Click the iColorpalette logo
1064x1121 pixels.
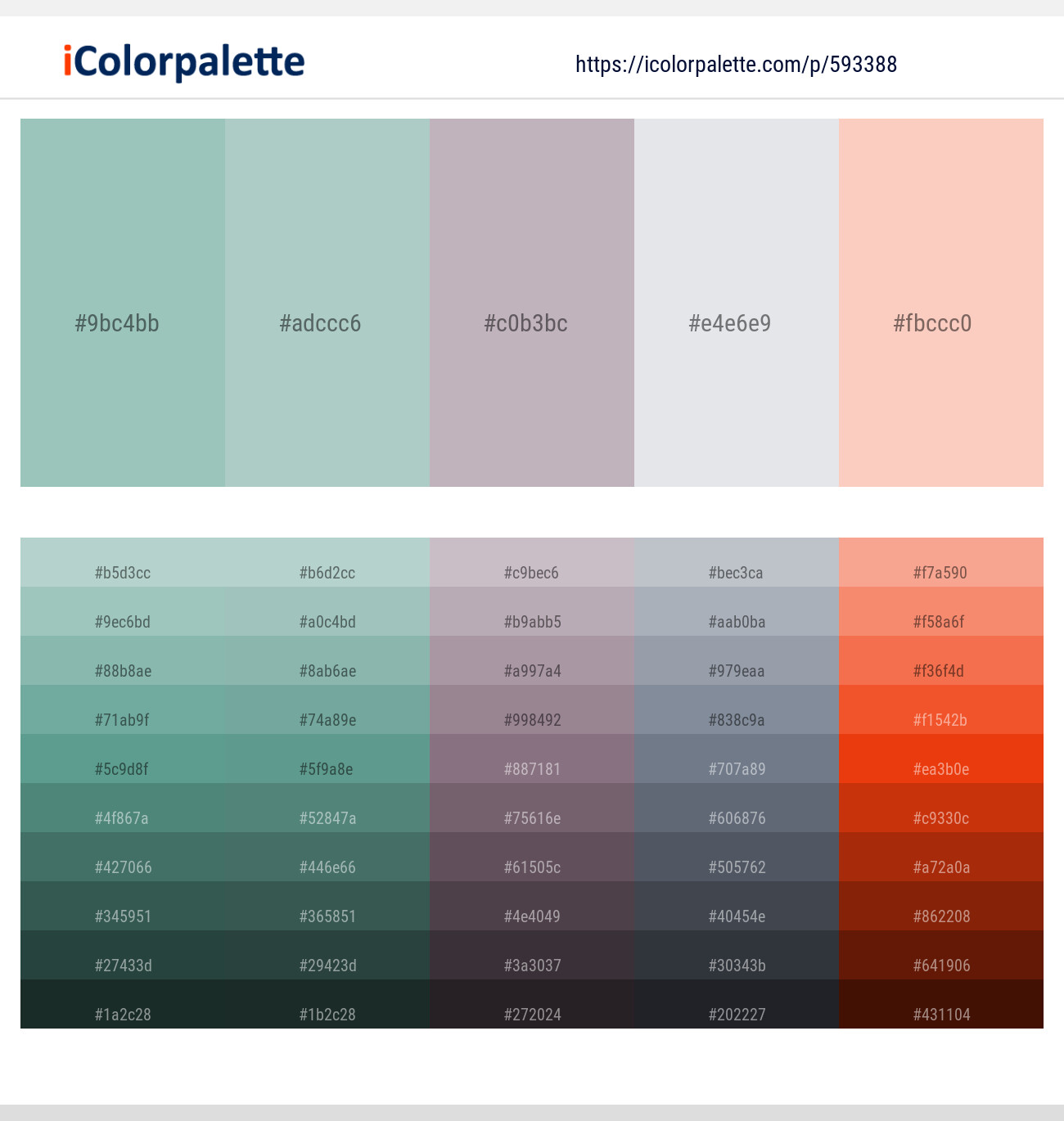[x=184, y=62]
